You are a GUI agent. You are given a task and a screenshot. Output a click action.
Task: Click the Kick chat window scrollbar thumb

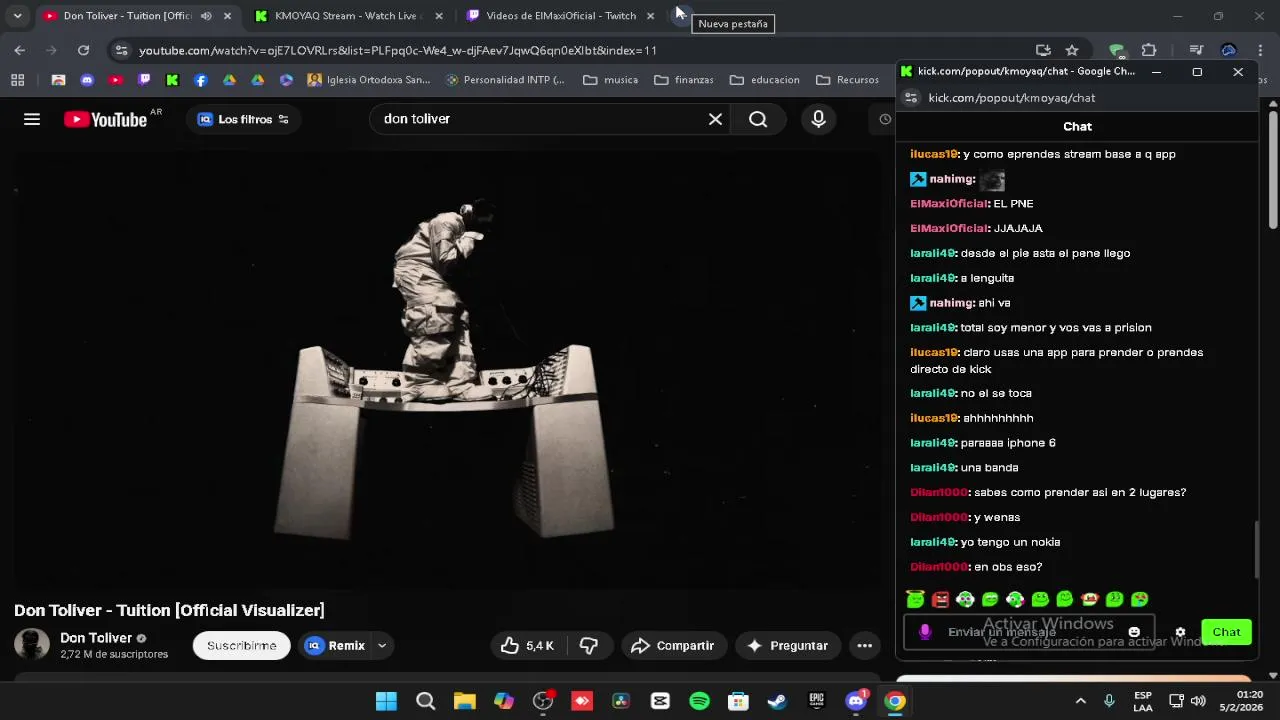click(1258, 549)
